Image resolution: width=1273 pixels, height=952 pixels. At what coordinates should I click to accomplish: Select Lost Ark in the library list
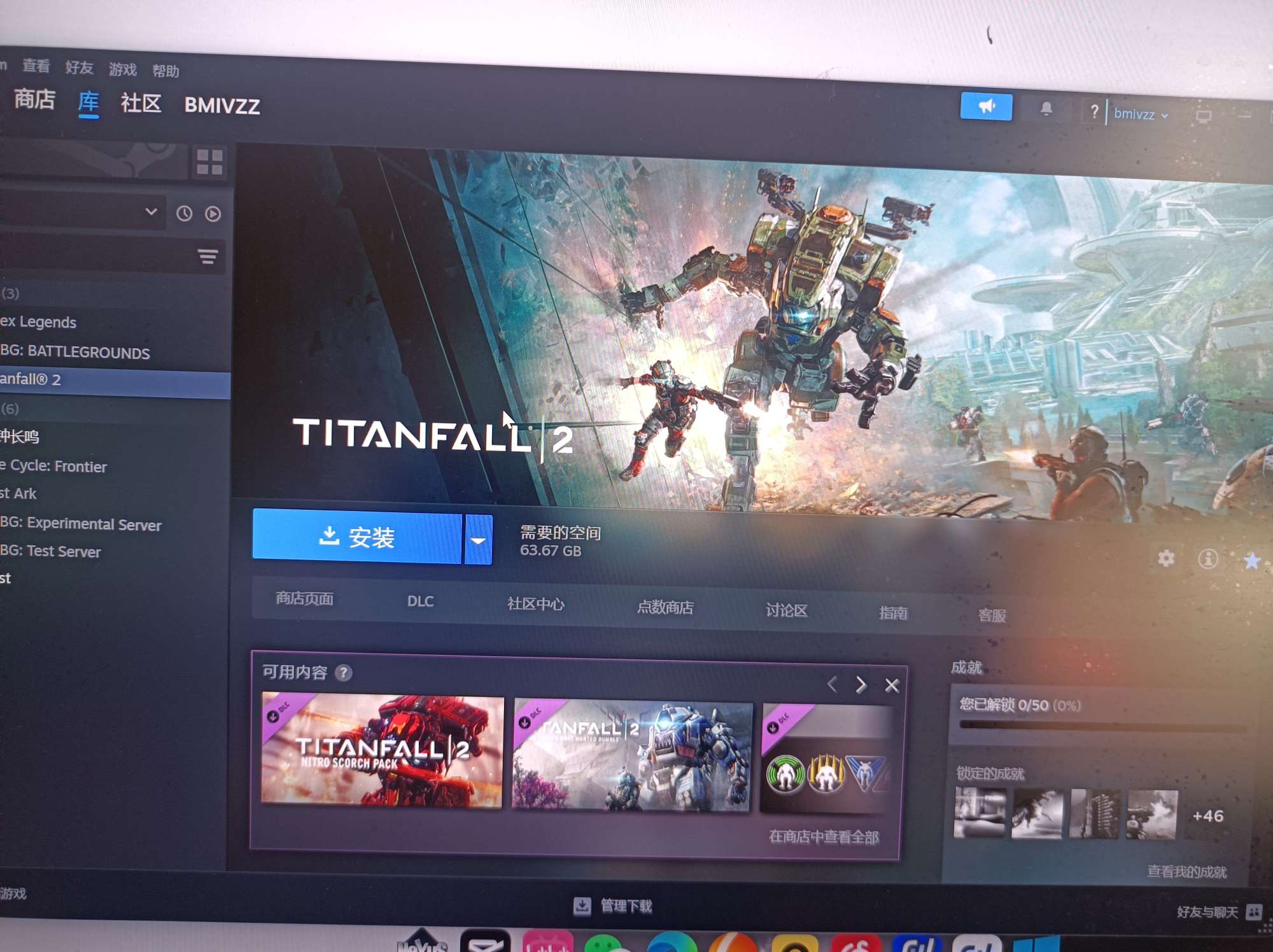(115, 494)
